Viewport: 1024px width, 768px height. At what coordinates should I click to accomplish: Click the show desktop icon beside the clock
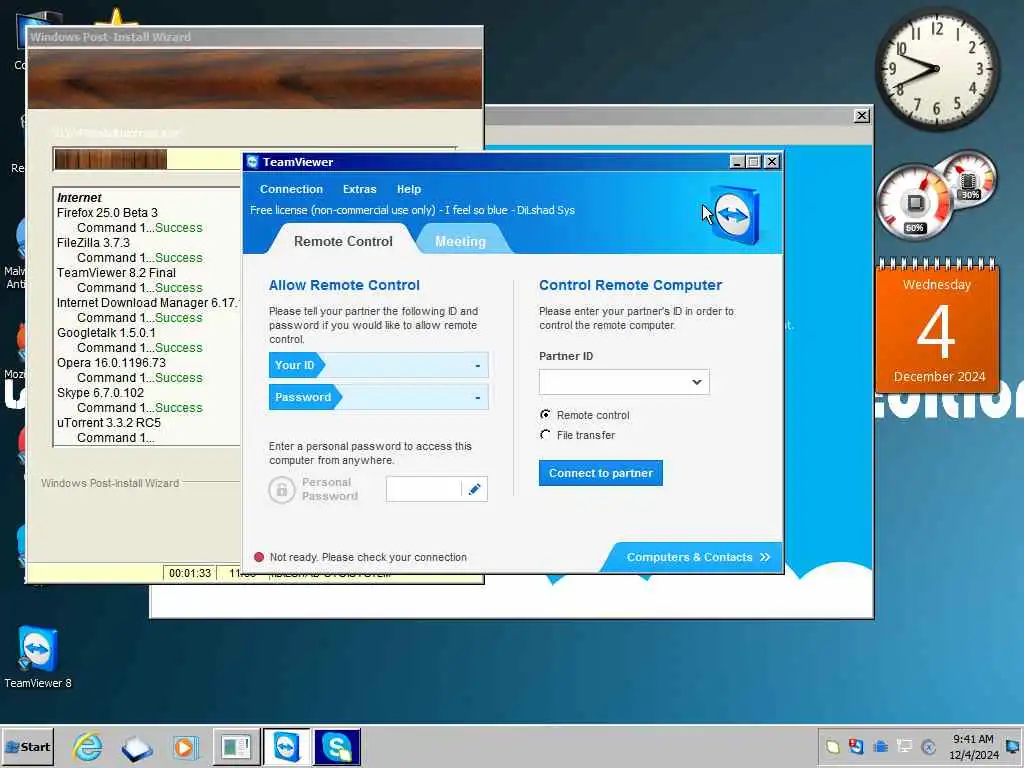1013,746
